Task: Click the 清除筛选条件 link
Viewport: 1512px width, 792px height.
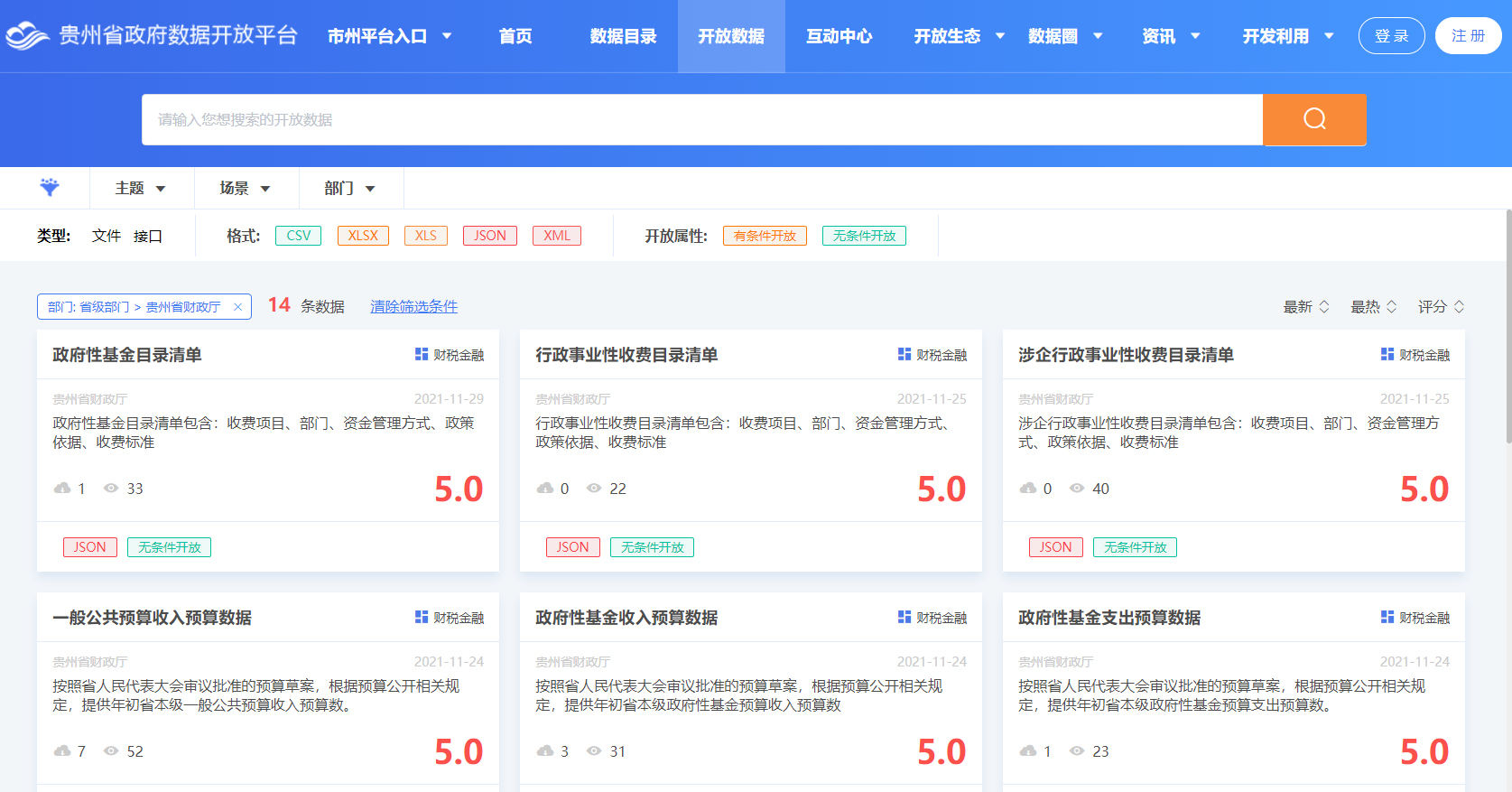Action: (x=413, y=307)
